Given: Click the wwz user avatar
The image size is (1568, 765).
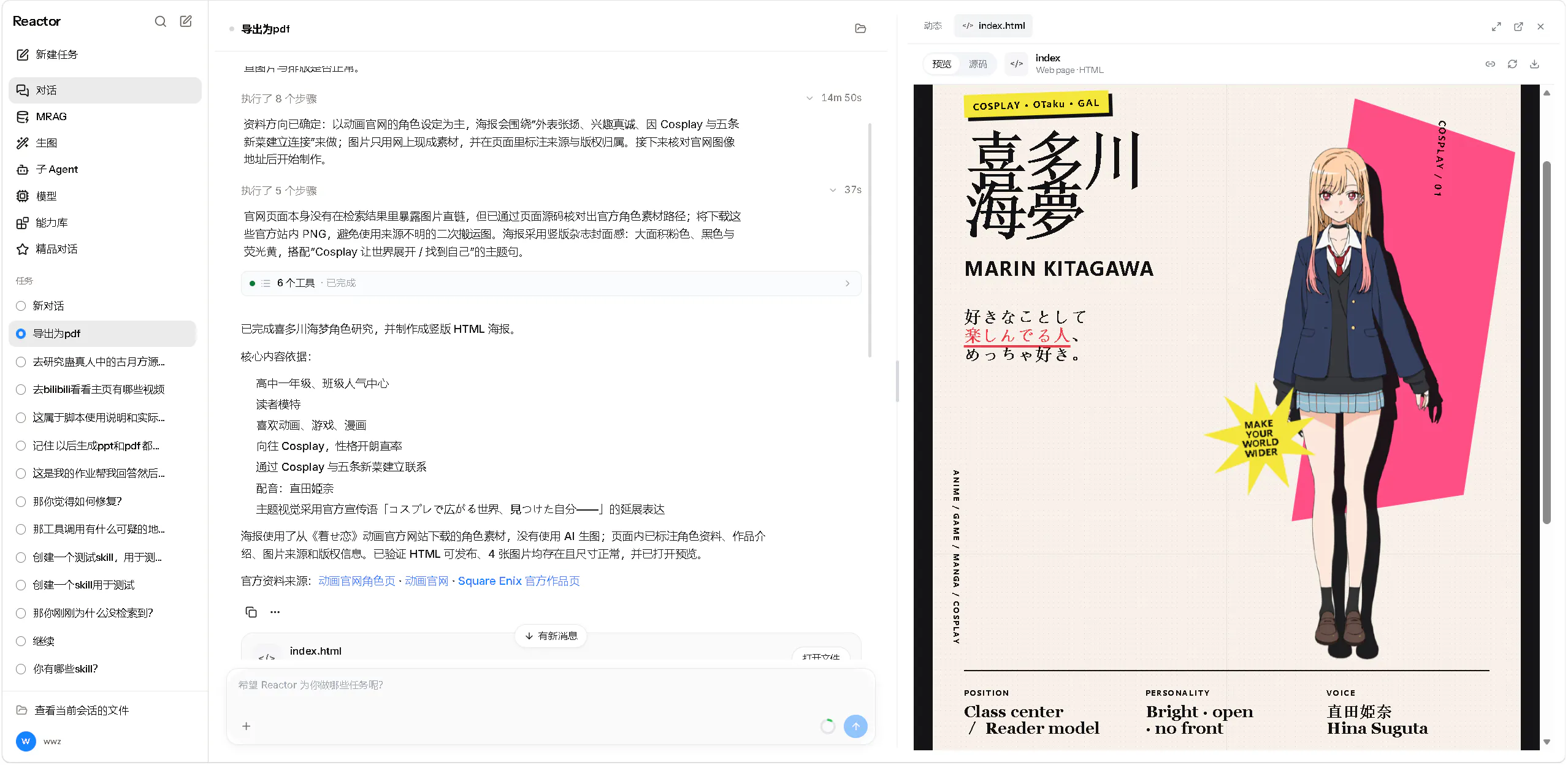Looking at the screenshot, I should click(x=26, y=741).
